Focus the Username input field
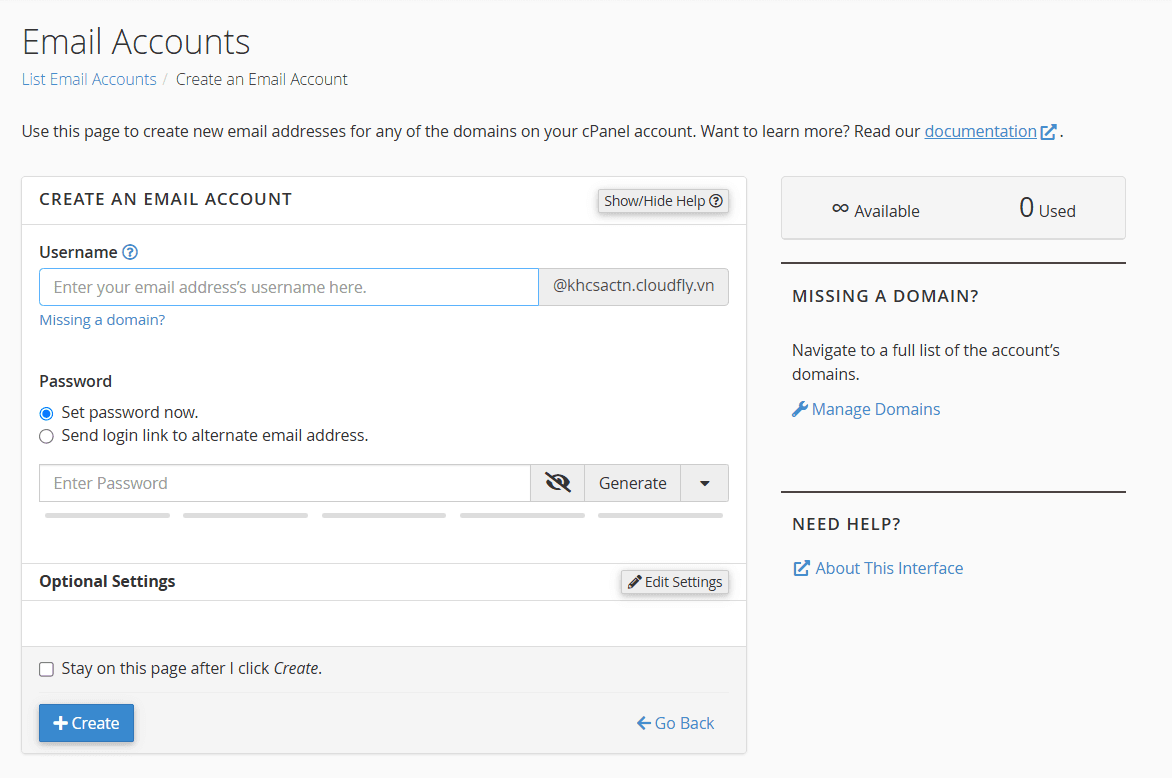Viewport: 1172px width, 778px height. 289,287
